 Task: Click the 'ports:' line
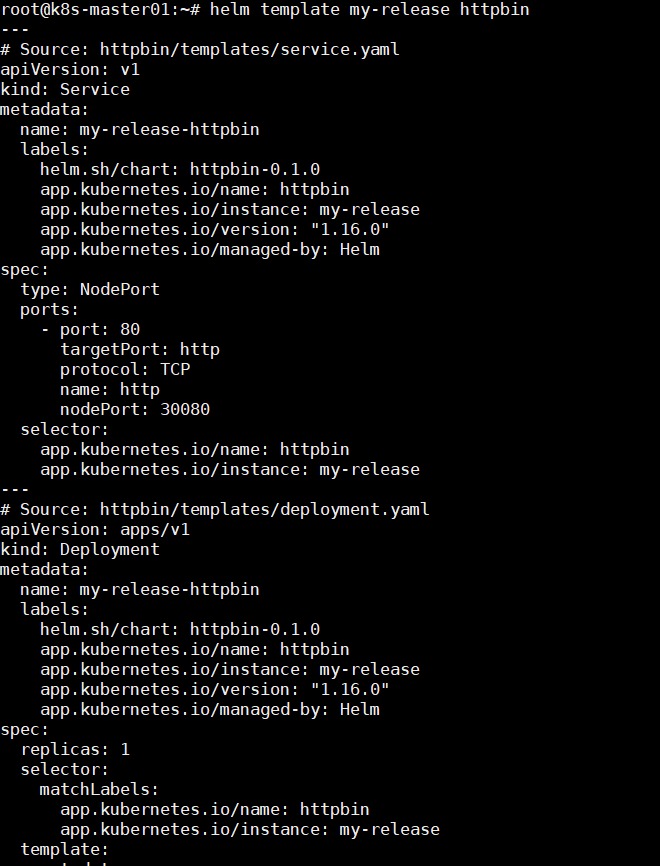(x=50, y=310)
